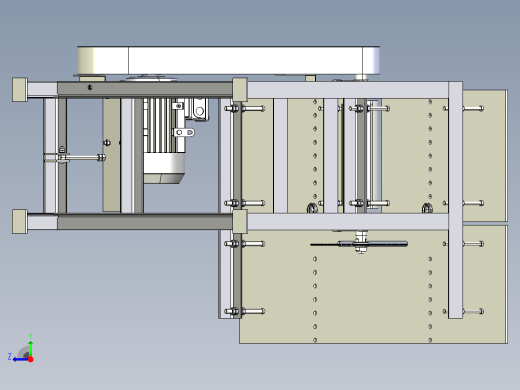The height and width of the screenshot is (390, 520).
Task: Click the green Y axis arrow of triad
Action: click(x=30, y=348)
